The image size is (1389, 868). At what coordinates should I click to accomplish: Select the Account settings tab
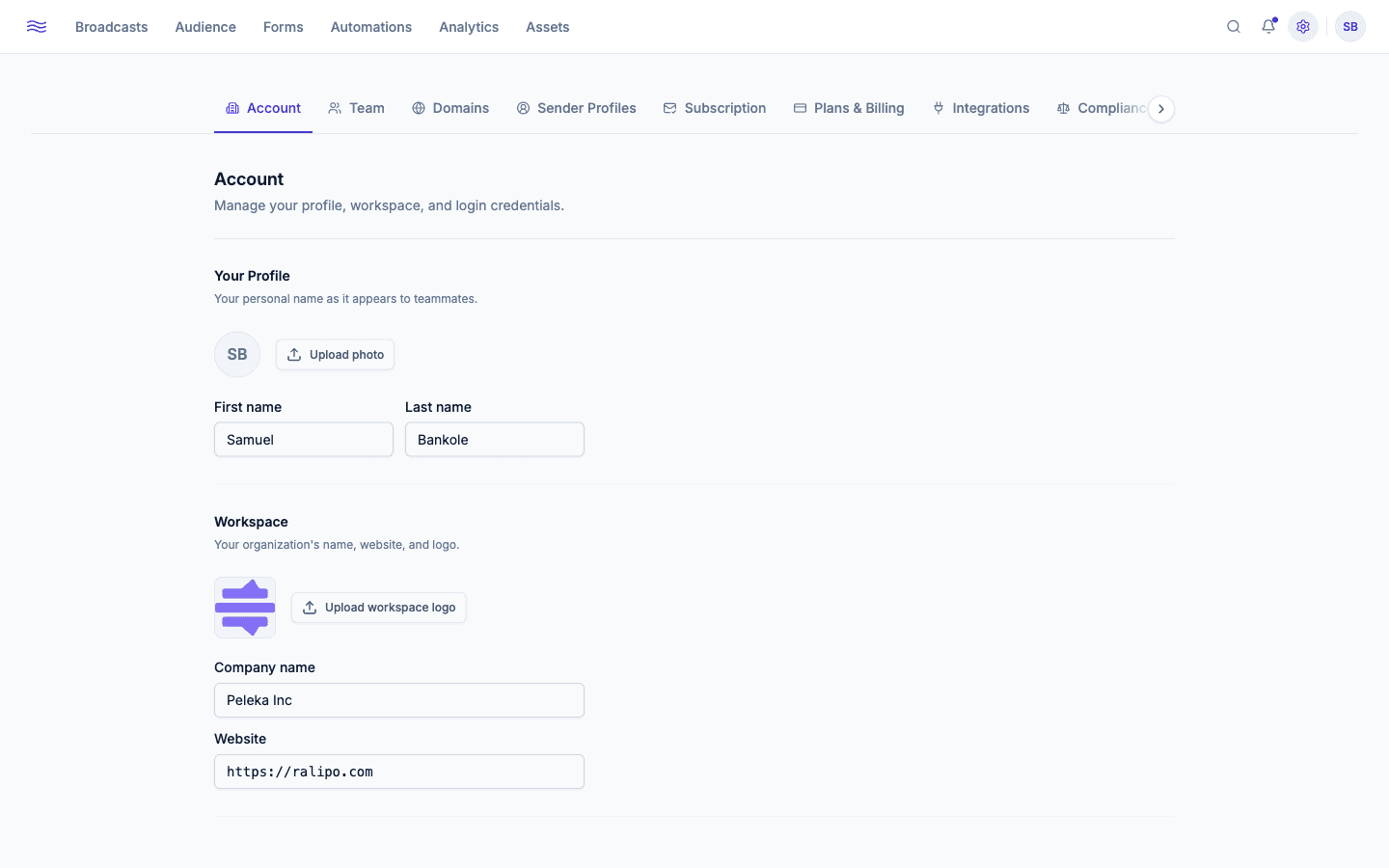pyautogui.click(x=263, y=108)
